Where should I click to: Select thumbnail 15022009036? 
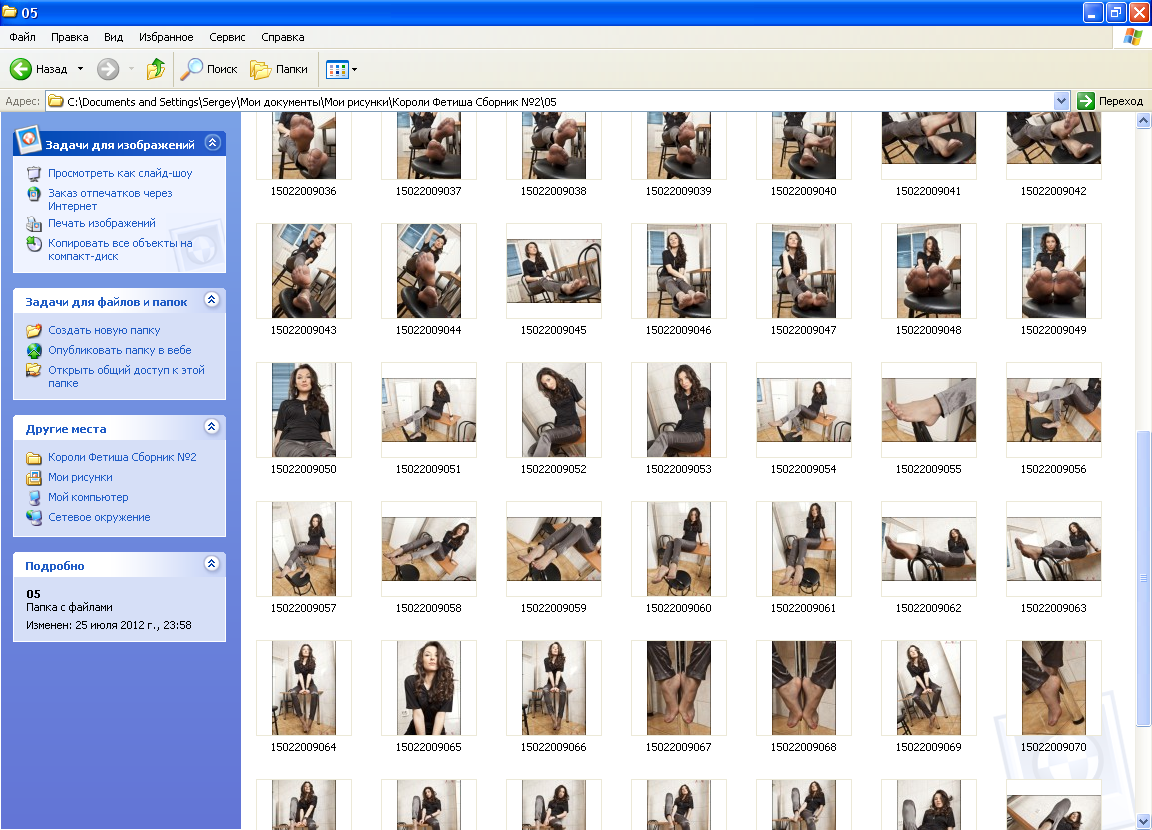(303, 146)
